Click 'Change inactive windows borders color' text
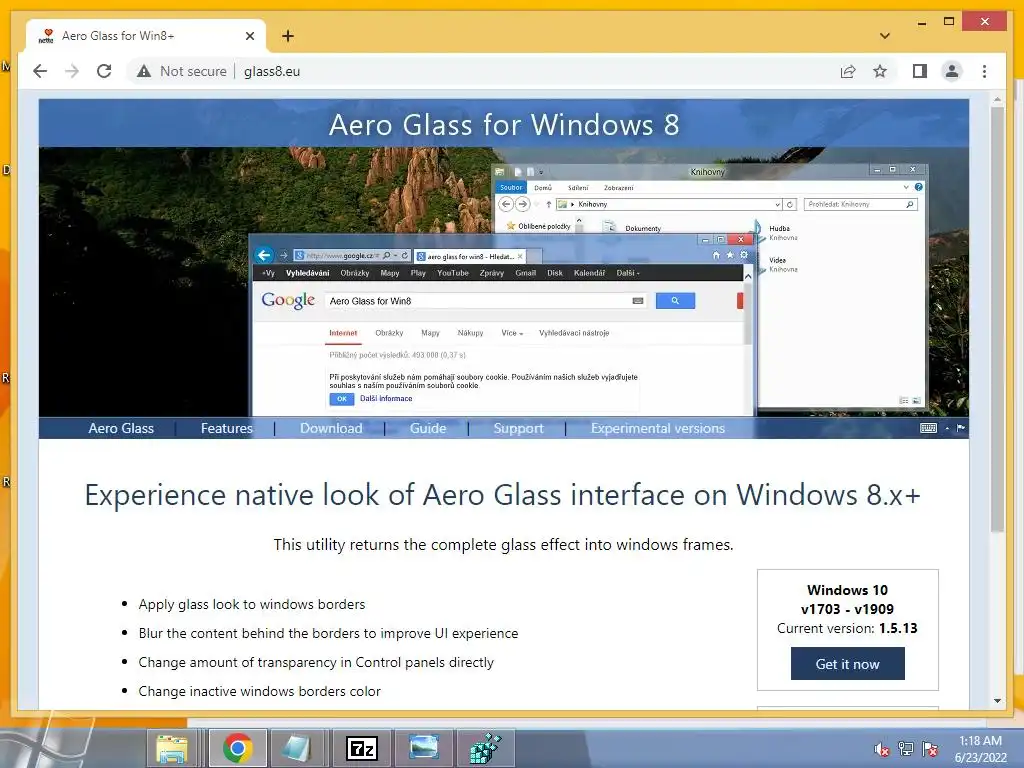 [x=259, y=691]
